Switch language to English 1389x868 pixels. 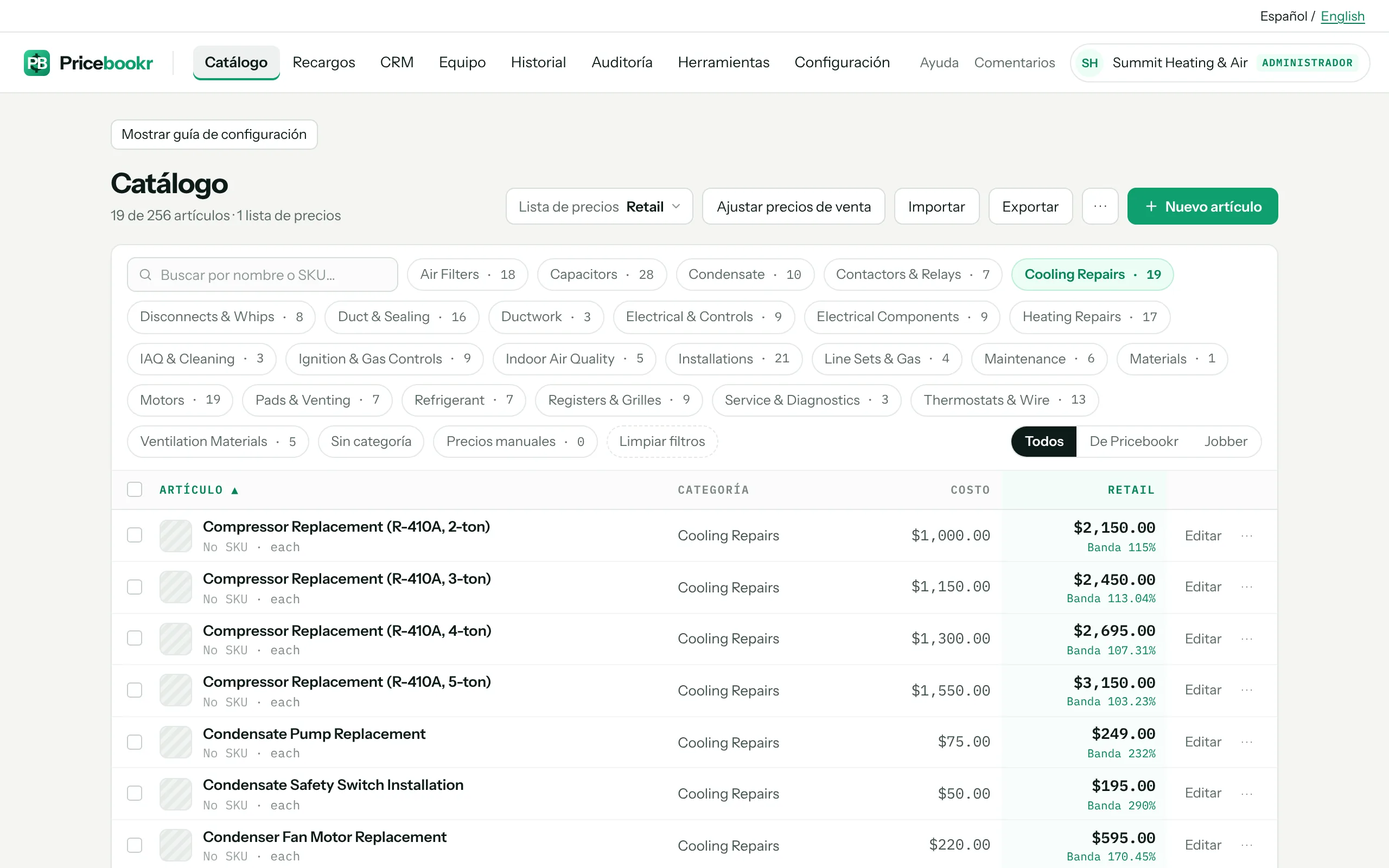(1342, 16)
